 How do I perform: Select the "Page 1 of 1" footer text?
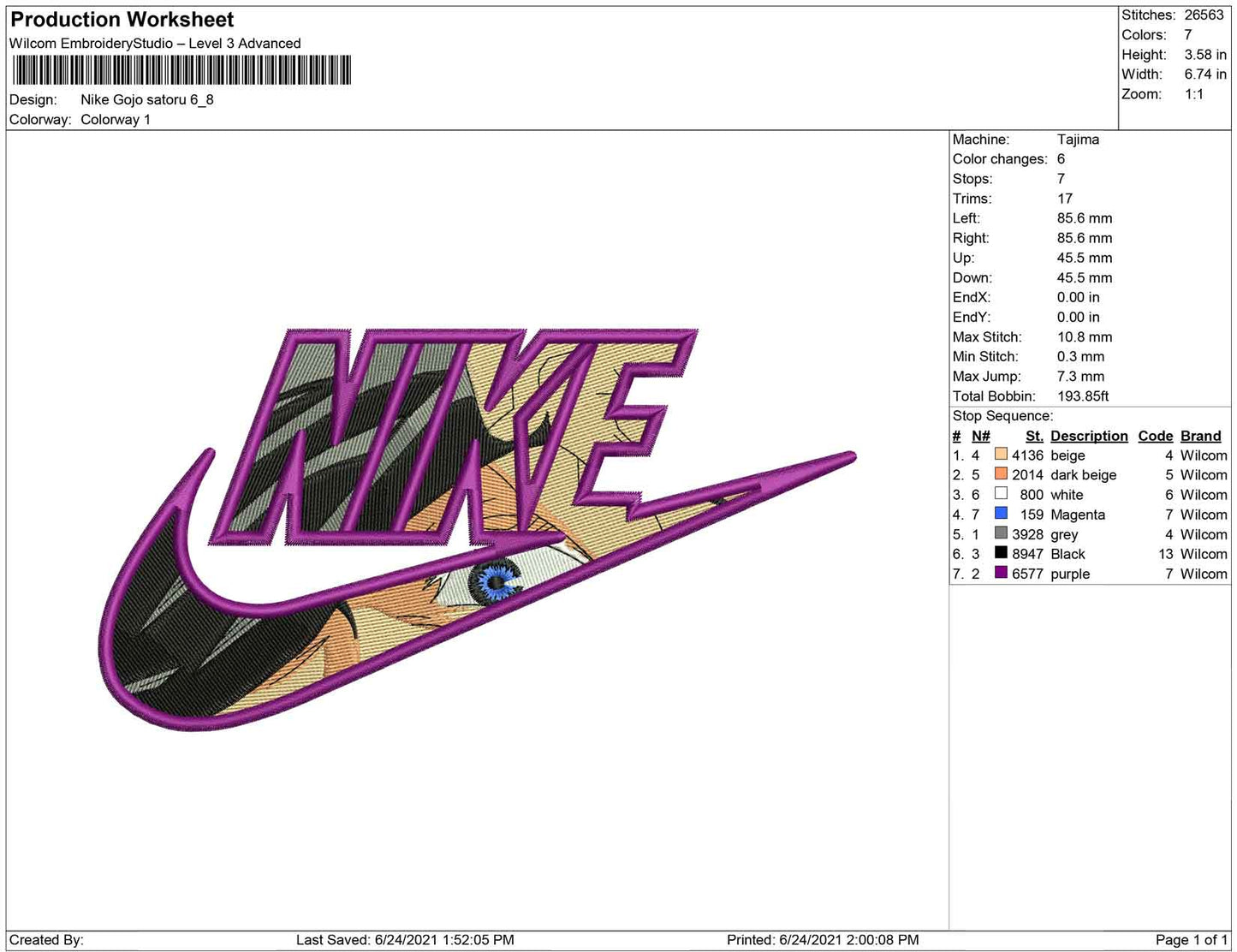point(1192,939)
